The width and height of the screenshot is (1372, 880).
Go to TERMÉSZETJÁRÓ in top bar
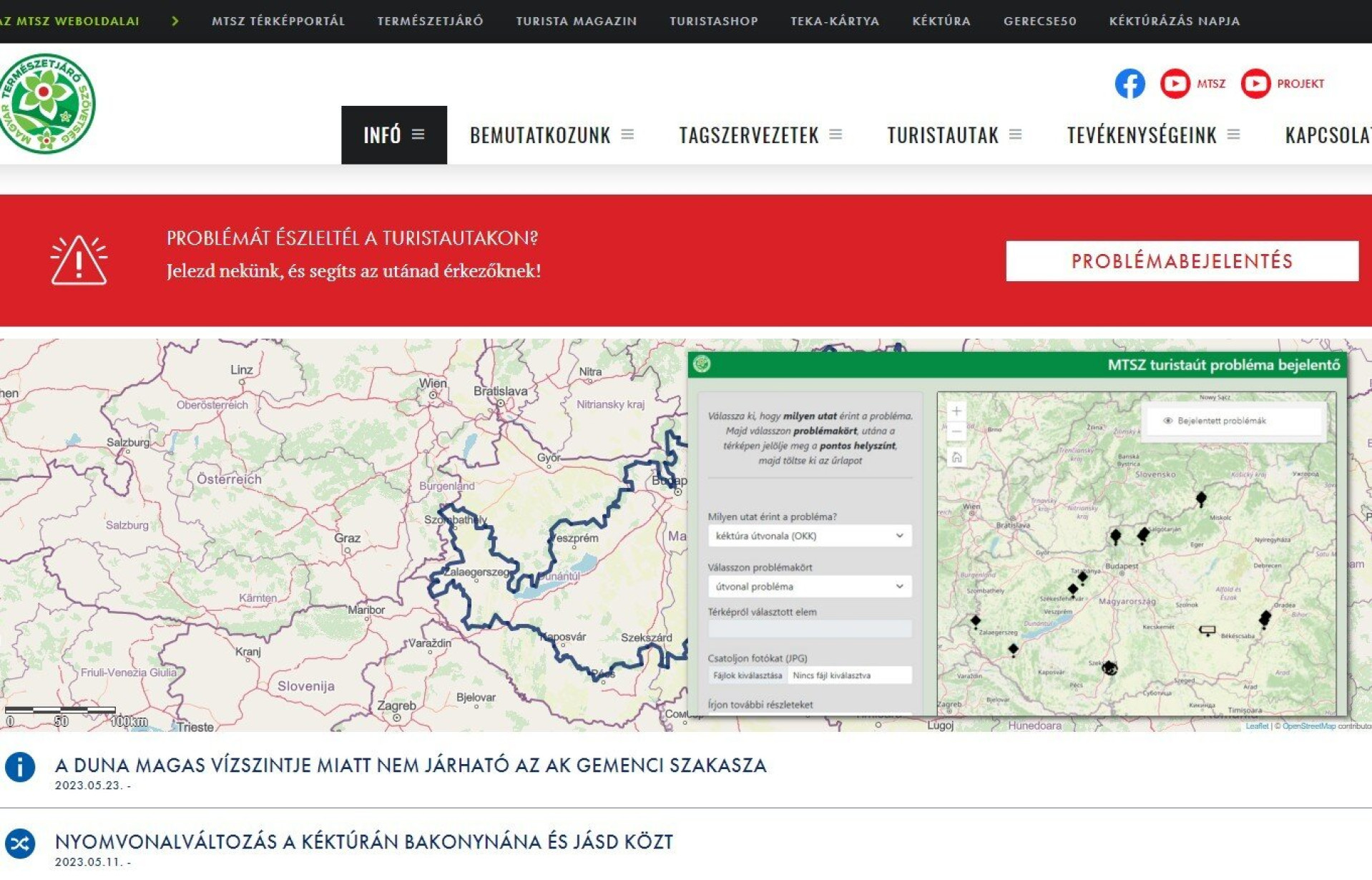pyautogui.click(x=430, y=21)
